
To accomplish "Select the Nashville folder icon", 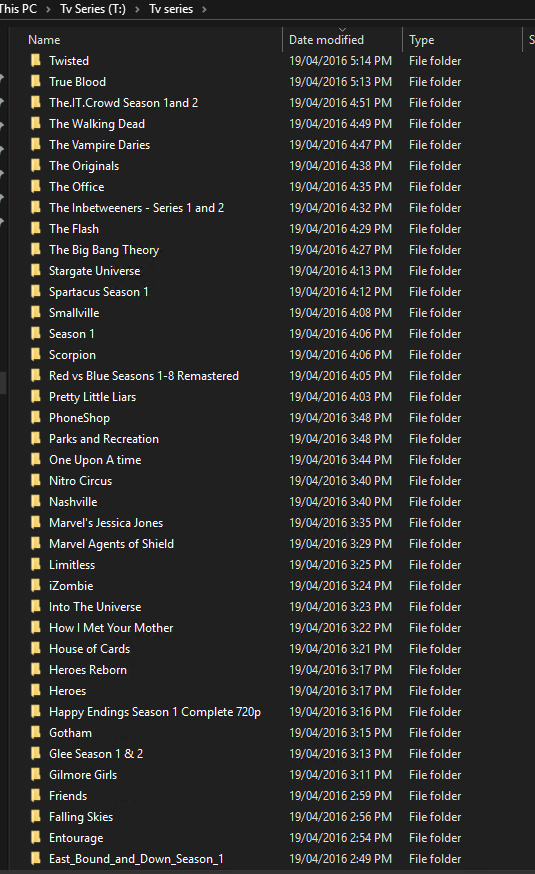I will (36, 502).
